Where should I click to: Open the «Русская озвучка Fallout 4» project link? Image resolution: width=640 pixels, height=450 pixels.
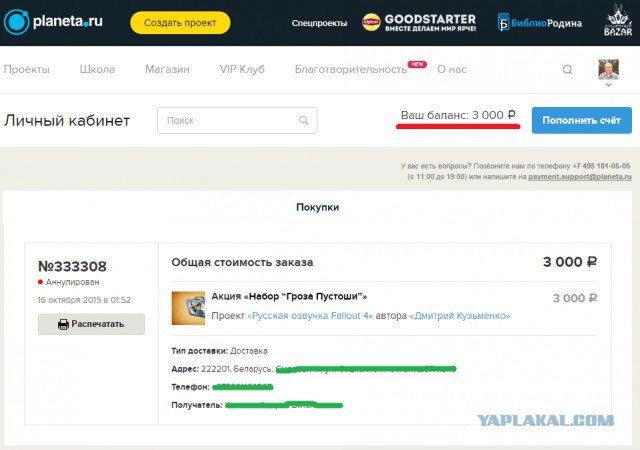[310, 316]
